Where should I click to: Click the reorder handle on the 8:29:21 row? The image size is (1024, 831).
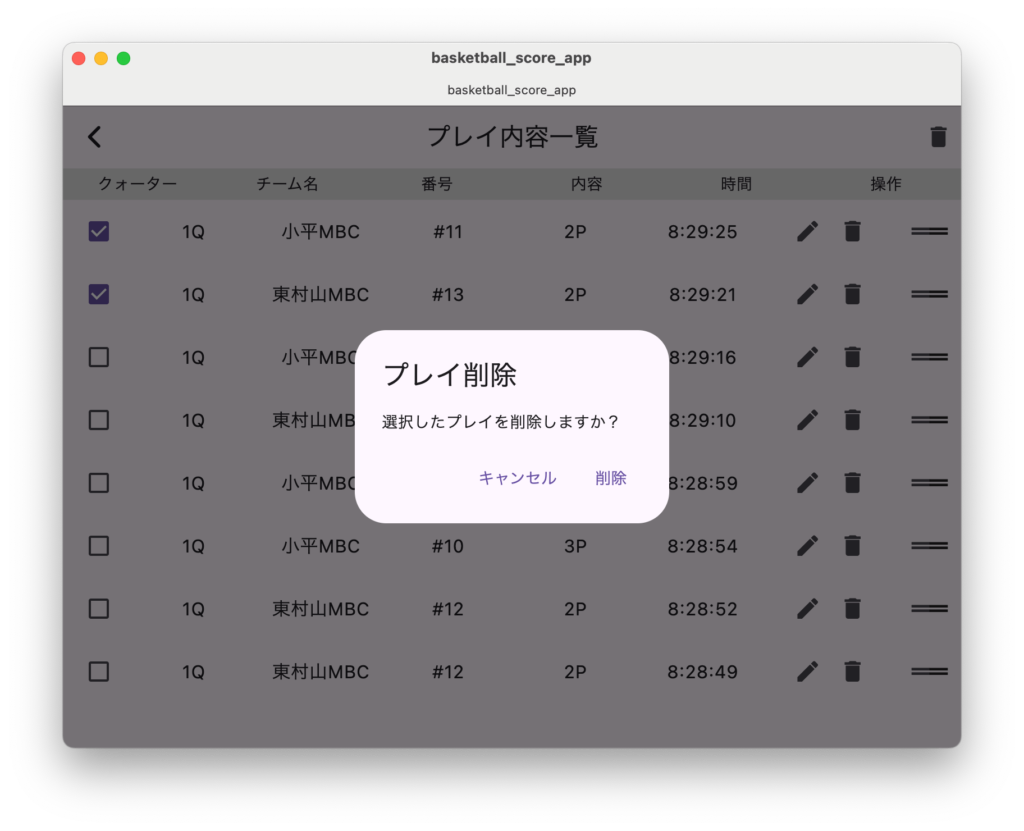(929, 294)
